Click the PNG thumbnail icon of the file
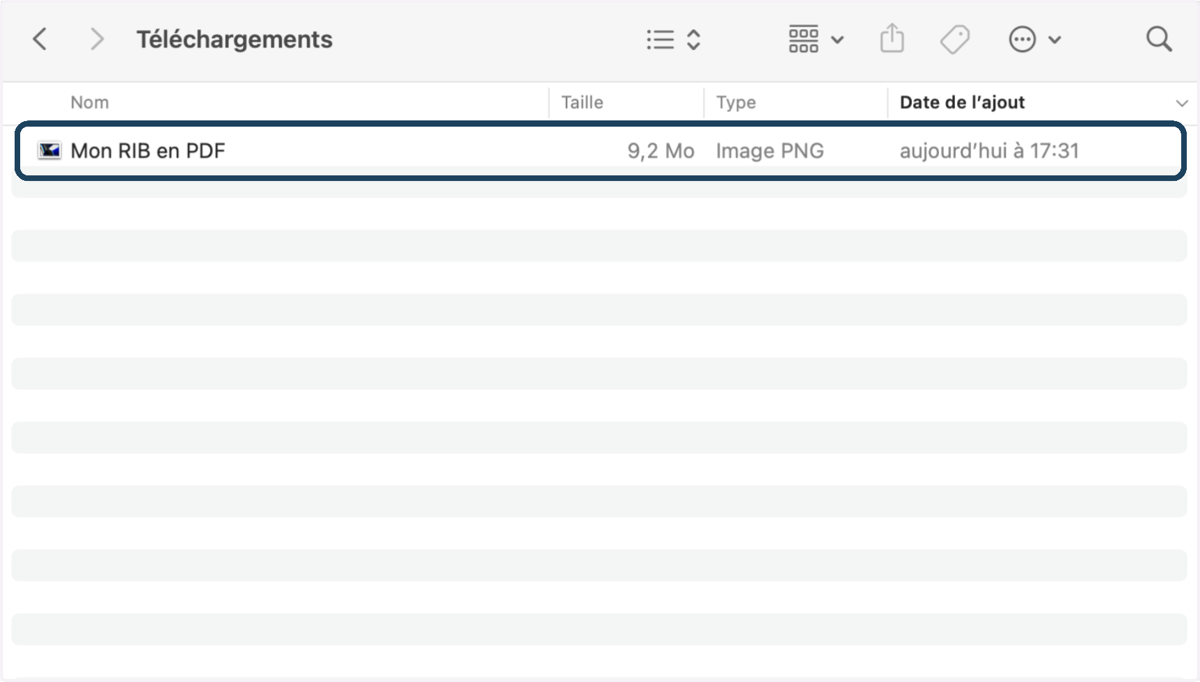The width and height of the screenshot is (1200, 682). click(x=49, y=151)
